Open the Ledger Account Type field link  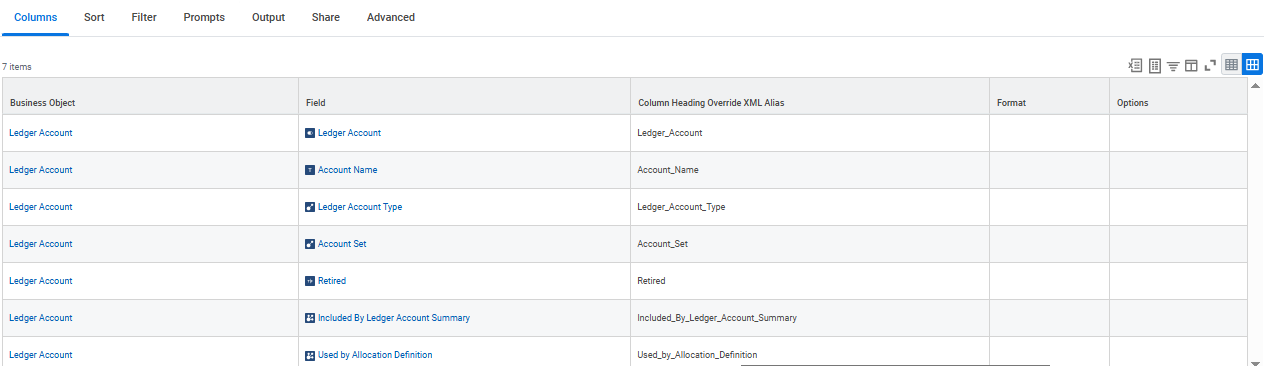(x=360, y=207)
